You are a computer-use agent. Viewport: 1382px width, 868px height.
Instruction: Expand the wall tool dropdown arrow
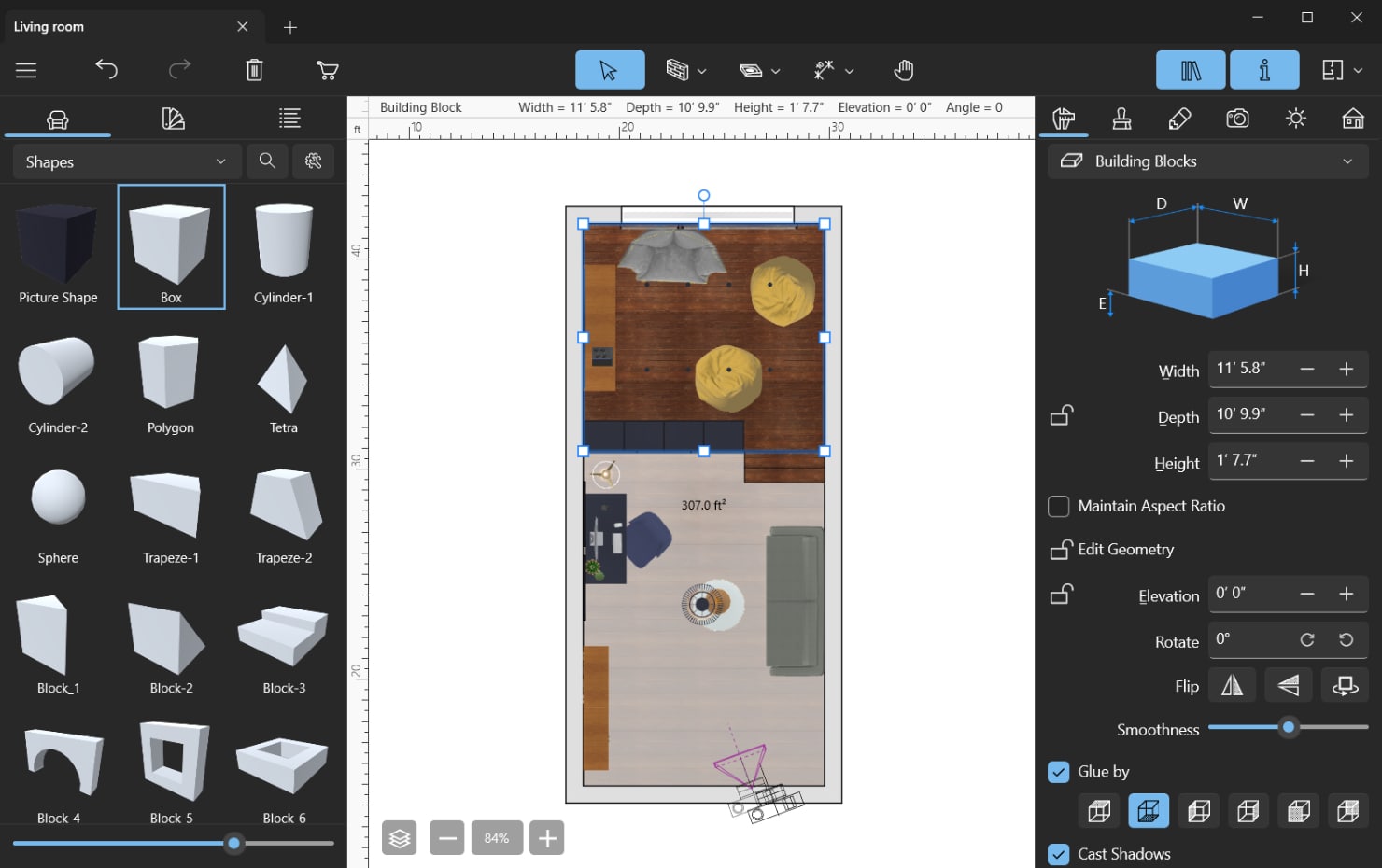(x=701, y=70)
